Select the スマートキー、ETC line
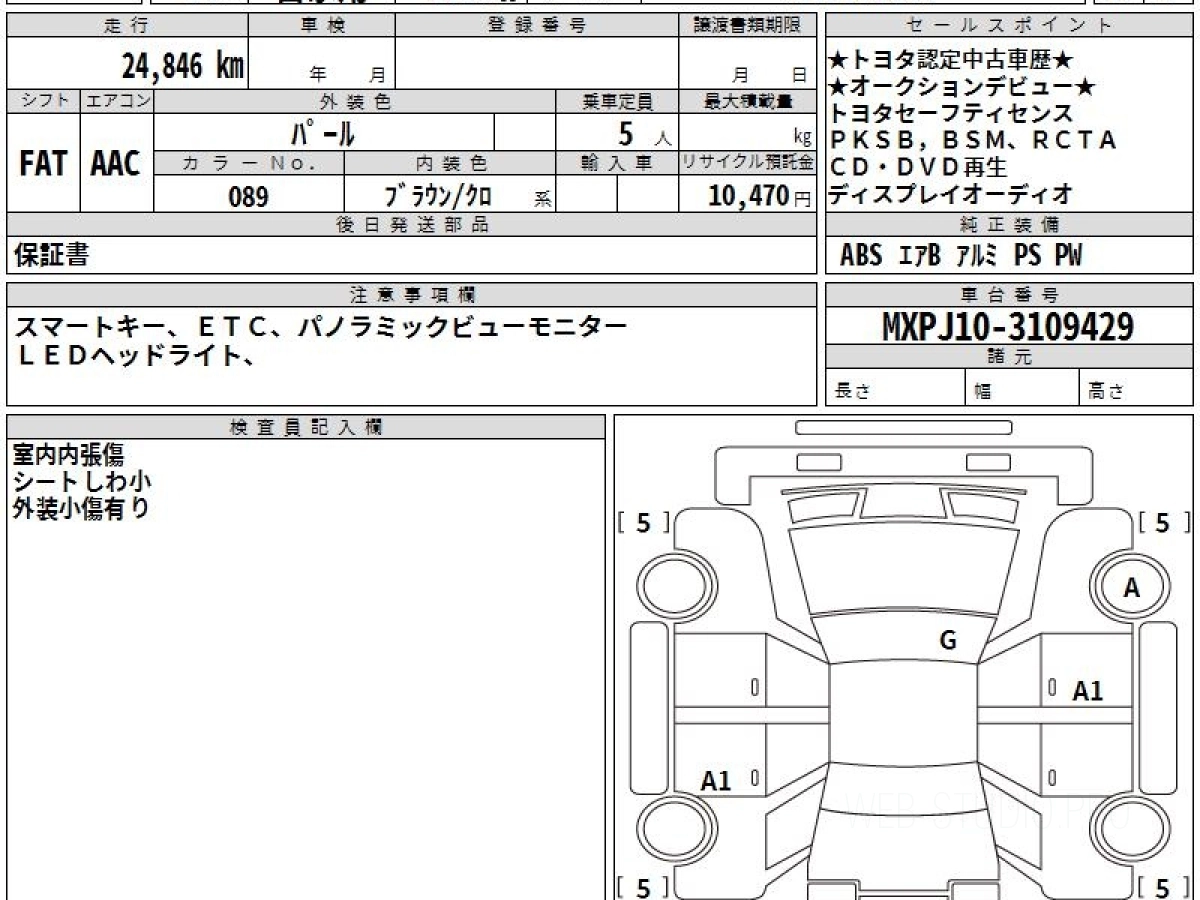Image resolution: width=1200 pixels, height=900 pixels. 322,327
